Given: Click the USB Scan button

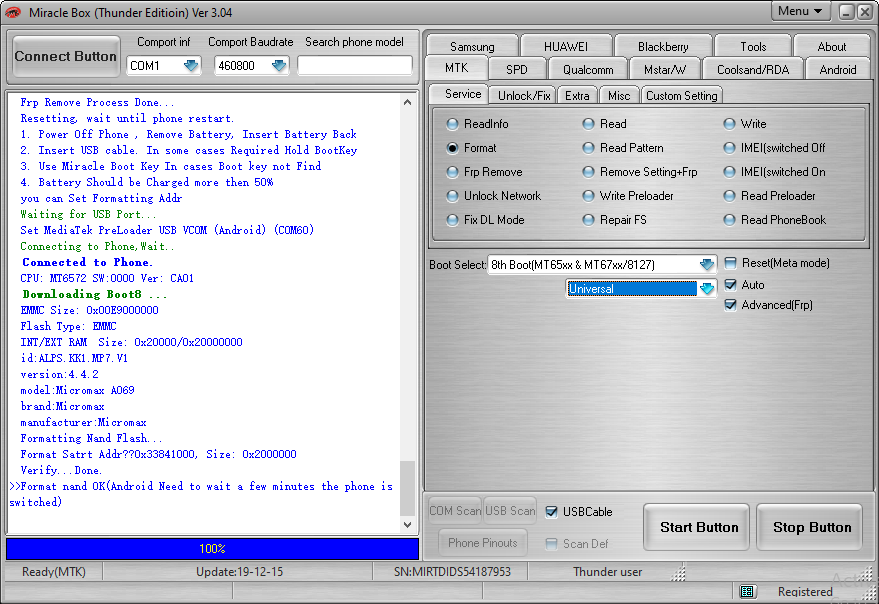Looking at the screenshot, I should (x=510, y=511).
